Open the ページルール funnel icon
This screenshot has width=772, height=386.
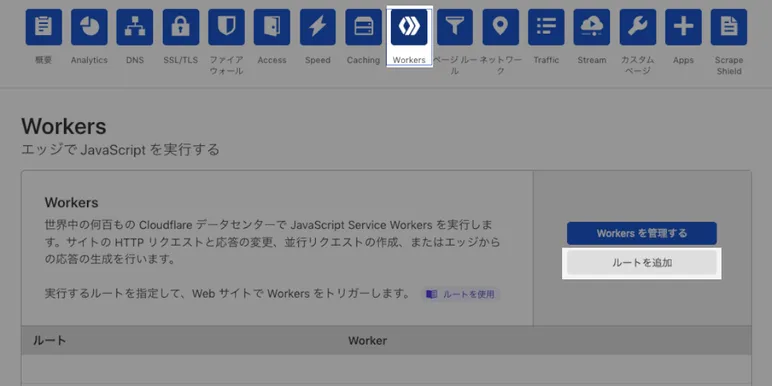[x=455, y=27]
